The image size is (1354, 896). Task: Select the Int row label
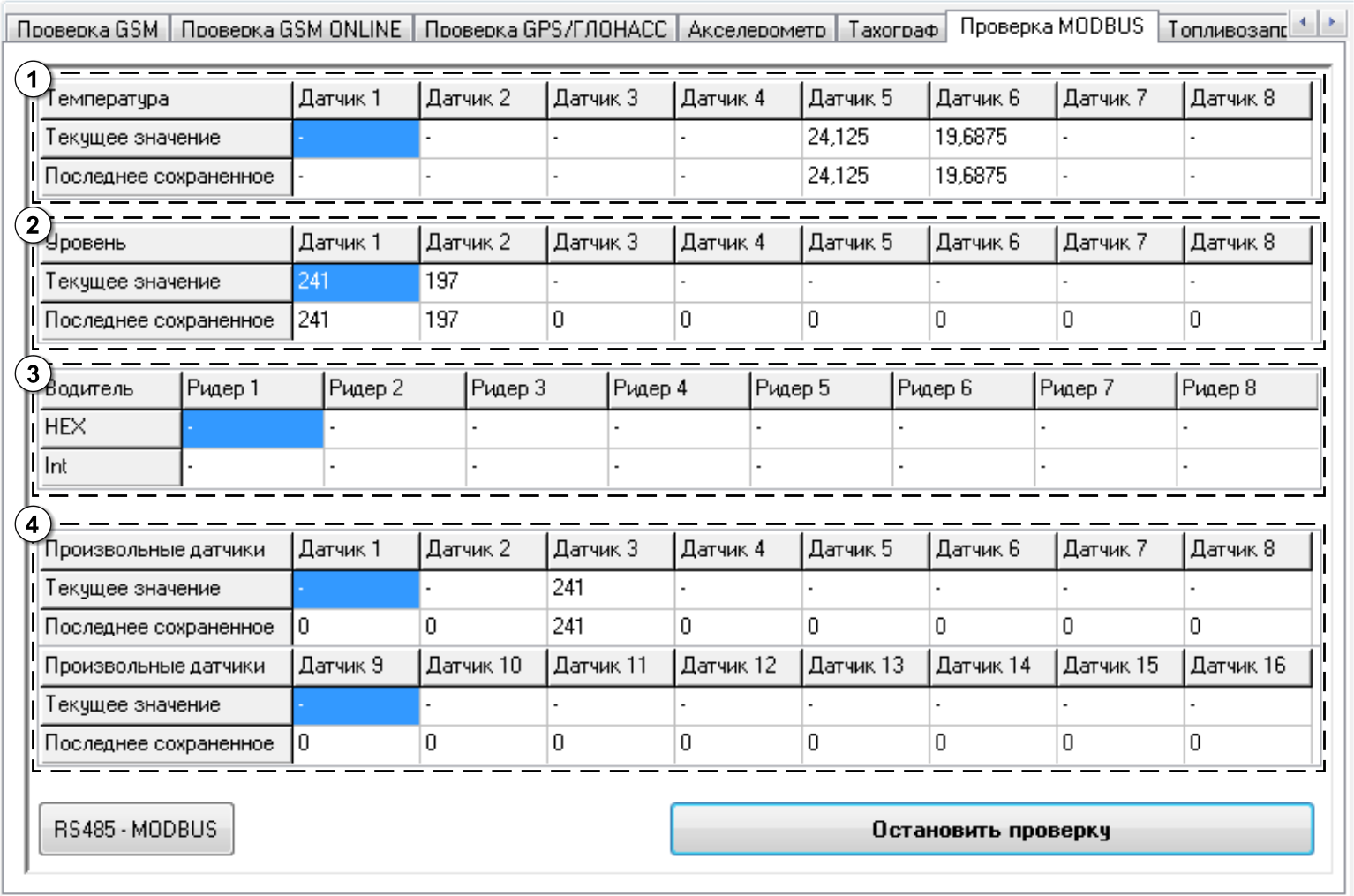pos(110,466)
